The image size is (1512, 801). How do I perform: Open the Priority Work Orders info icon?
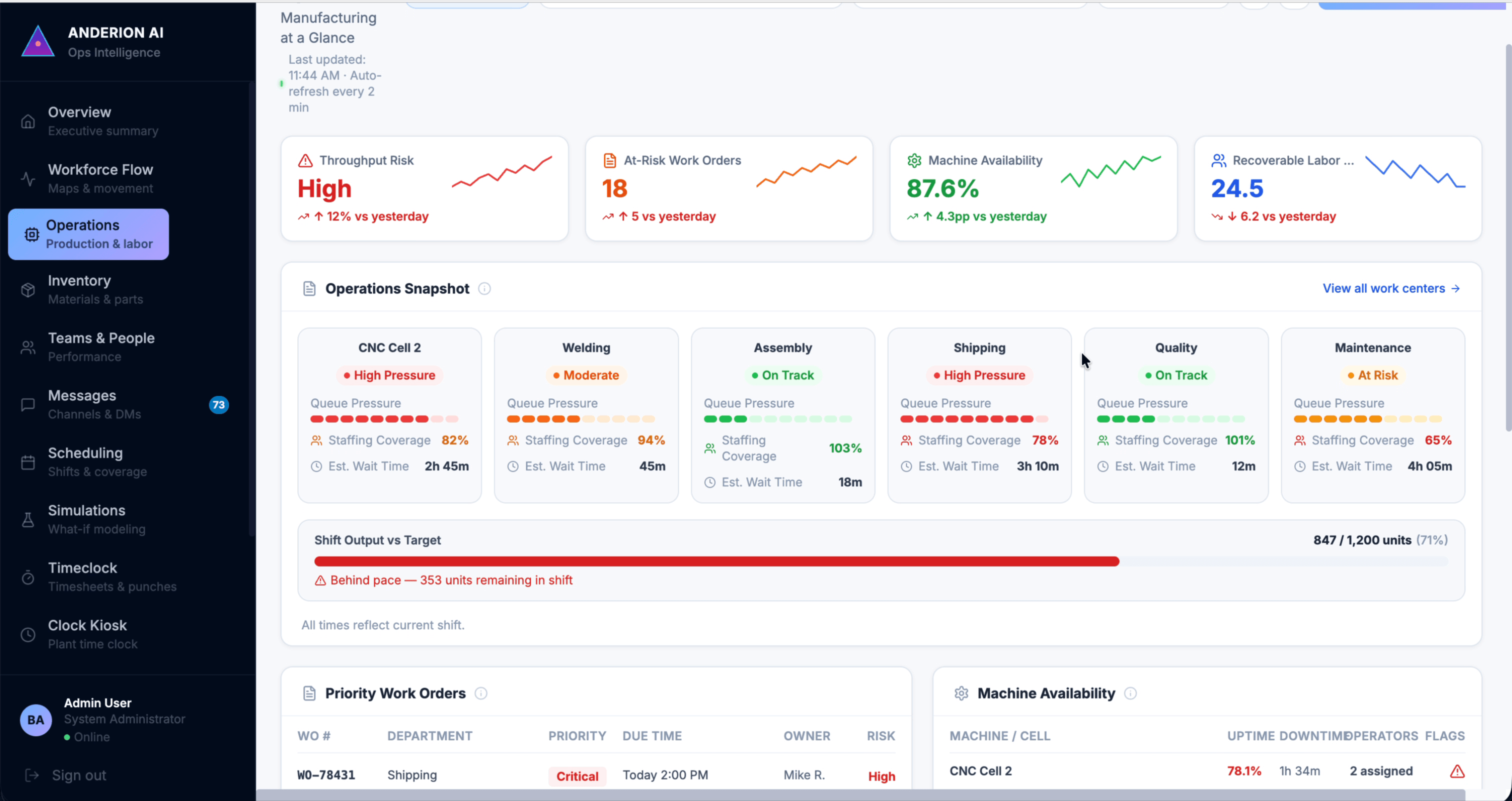pos(480,693)
